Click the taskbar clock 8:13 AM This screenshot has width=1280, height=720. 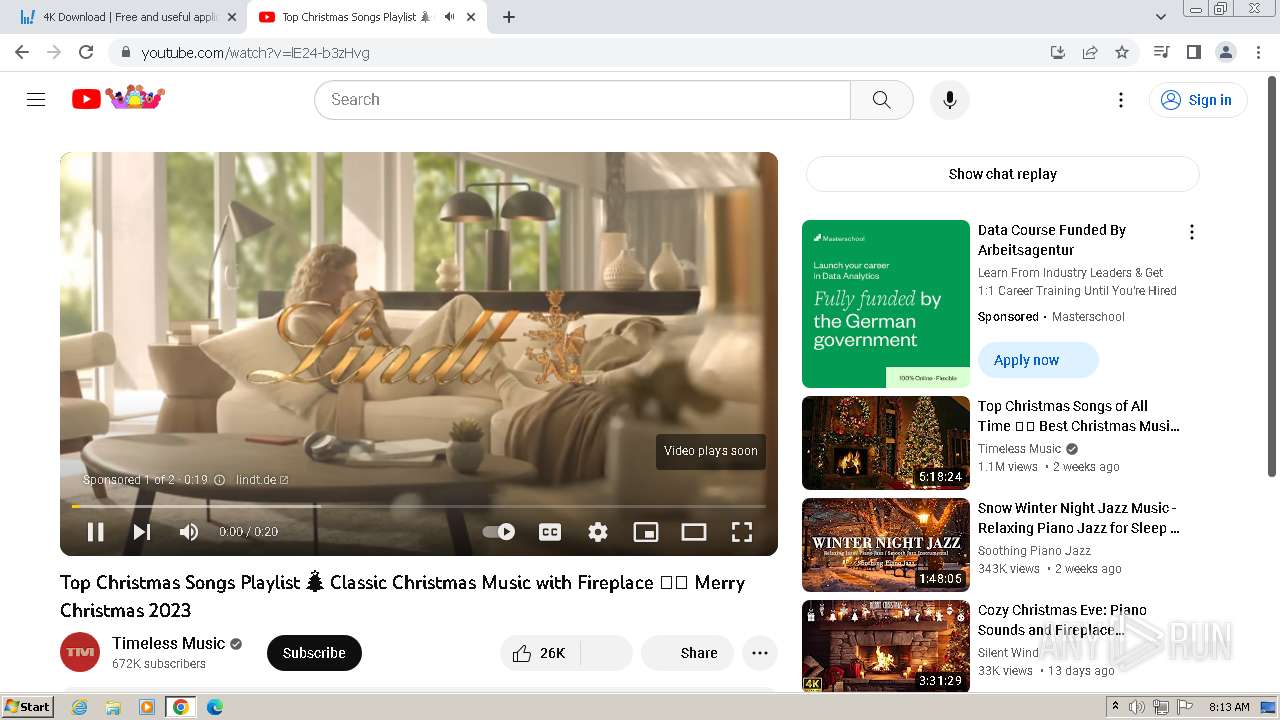(x=1229, y=707)
